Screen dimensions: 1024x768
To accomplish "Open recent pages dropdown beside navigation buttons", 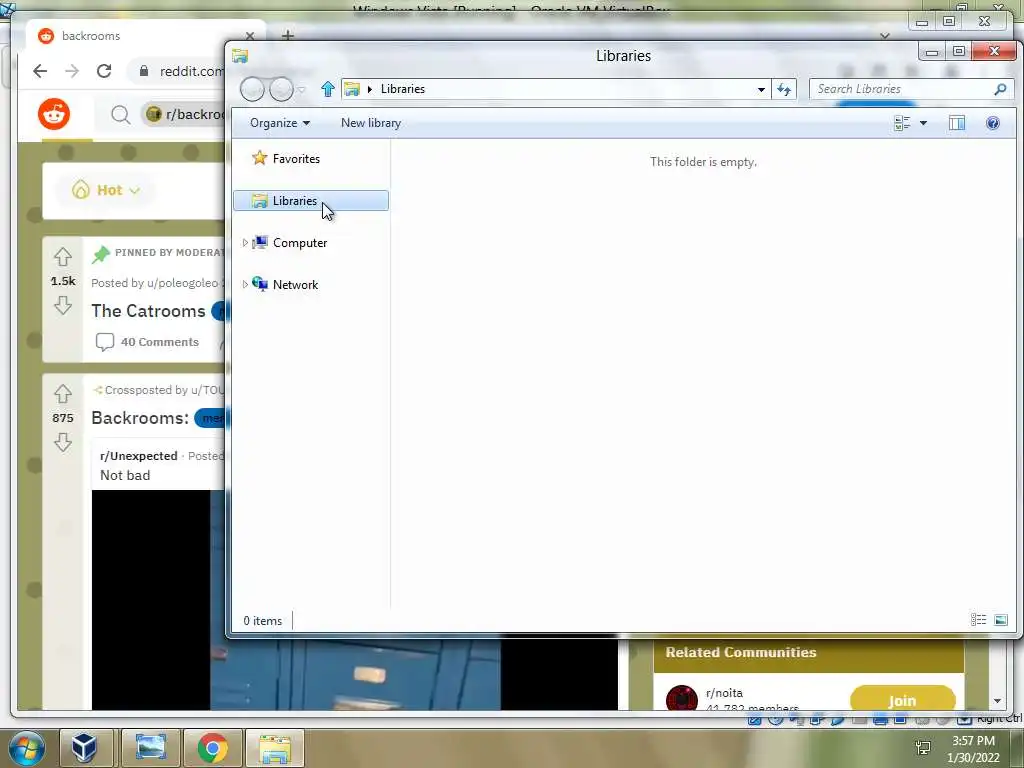I will pyautogui.click(x=301, y=90).
